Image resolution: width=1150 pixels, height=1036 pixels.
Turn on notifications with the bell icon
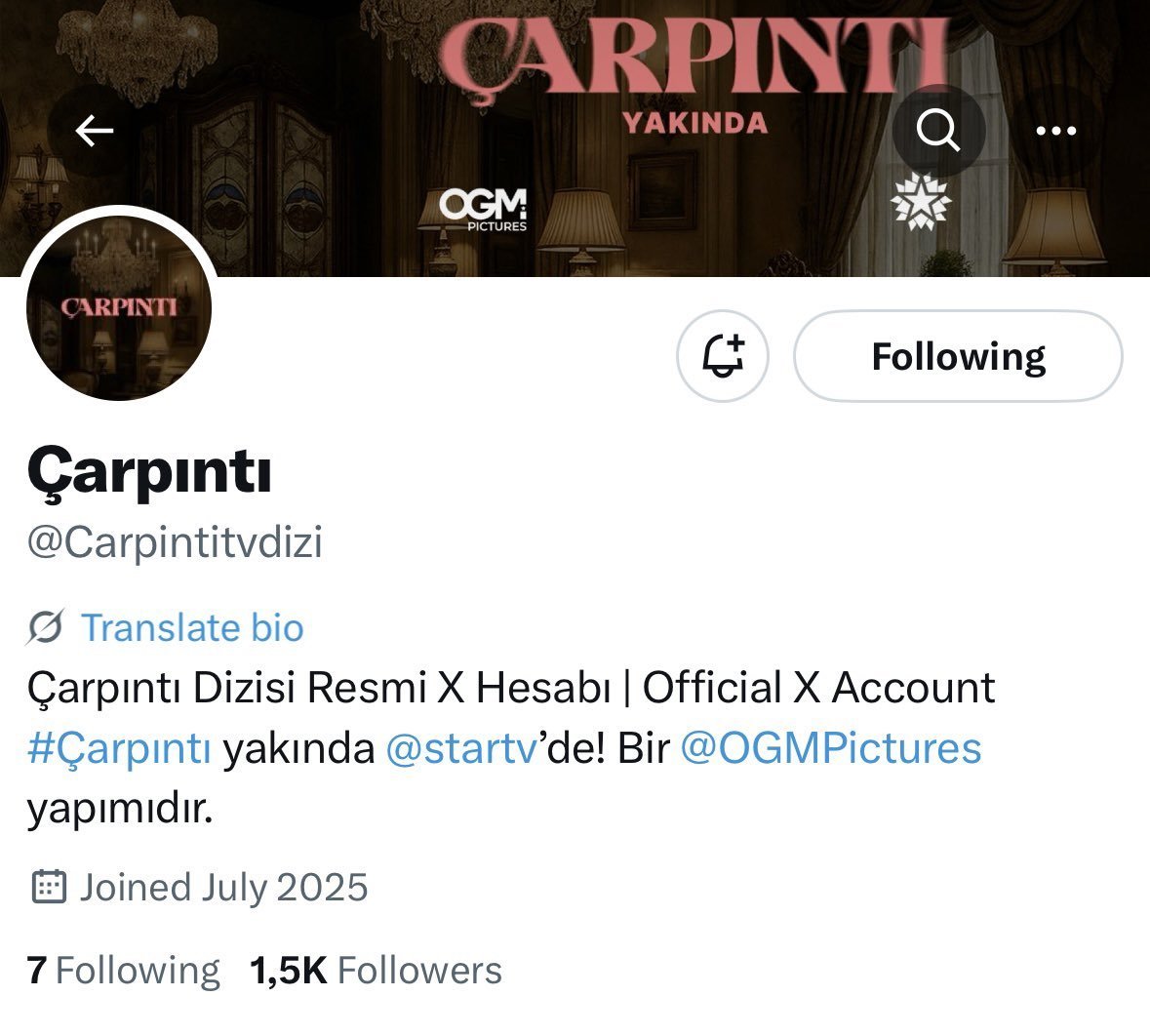pos(723,356)
